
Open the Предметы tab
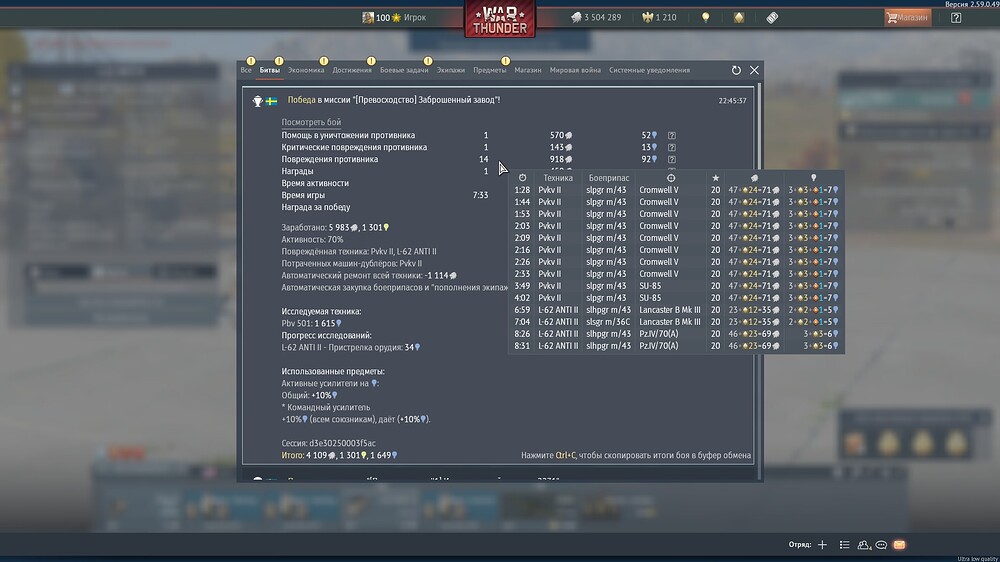pyautogui.click(x=489, y=70)
